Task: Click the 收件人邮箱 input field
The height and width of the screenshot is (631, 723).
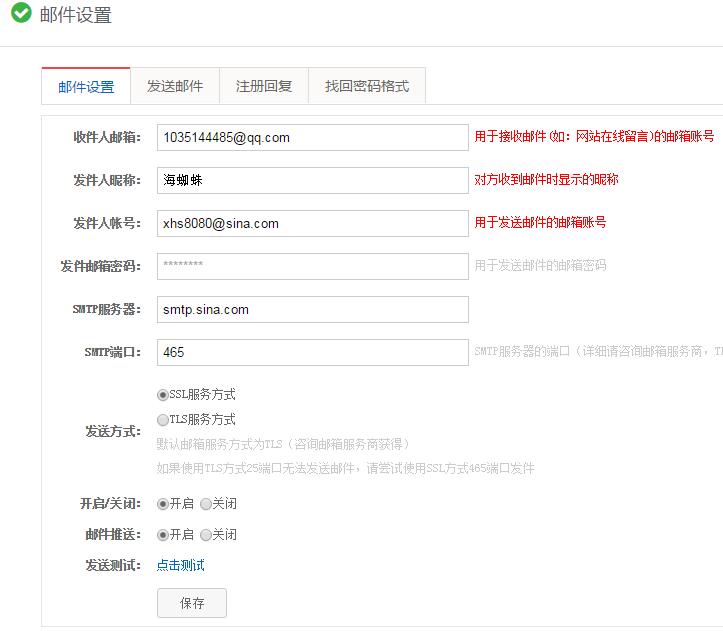Action: [312, 138]
